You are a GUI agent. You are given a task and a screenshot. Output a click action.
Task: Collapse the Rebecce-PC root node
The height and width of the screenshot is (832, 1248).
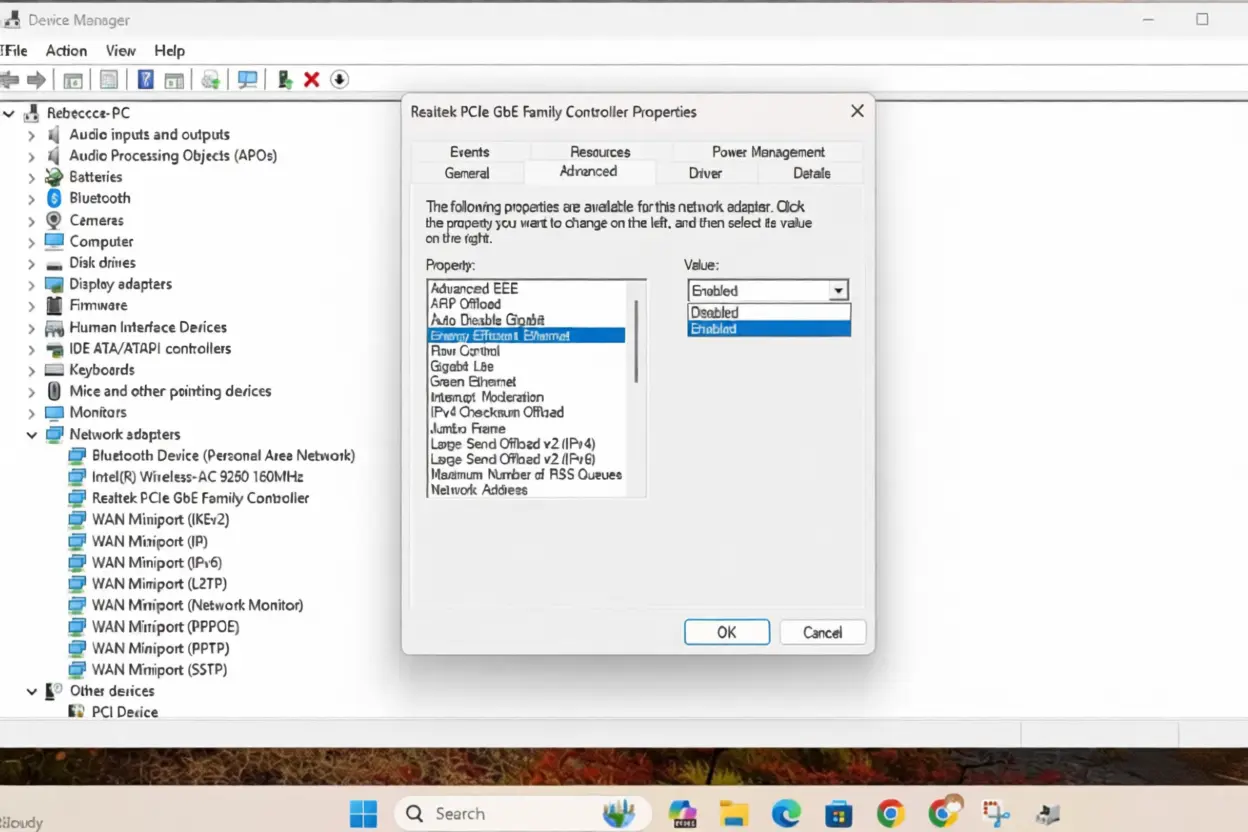click(9, 113)
